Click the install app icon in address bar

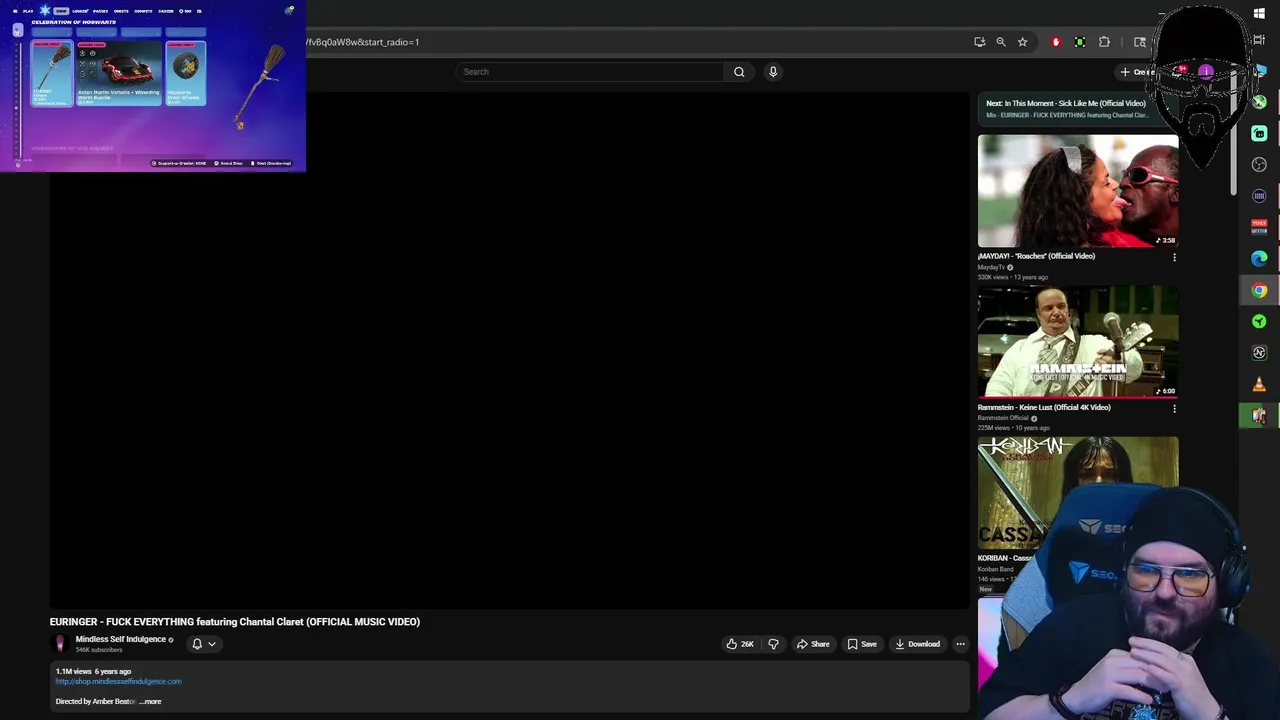coord(979,42)
